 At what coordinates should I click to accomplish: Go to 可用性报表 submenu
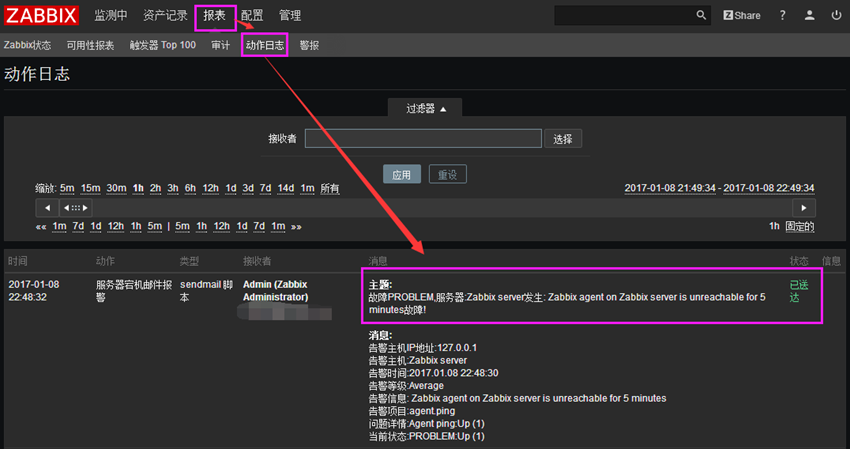(91, 46)
